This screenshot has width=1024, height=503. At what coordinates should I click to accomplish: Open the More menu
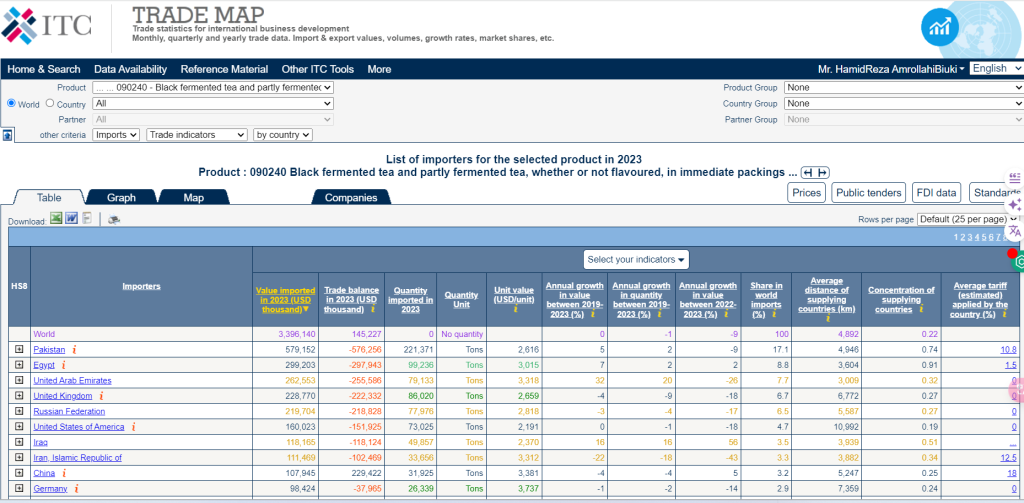tap(379, 69)
